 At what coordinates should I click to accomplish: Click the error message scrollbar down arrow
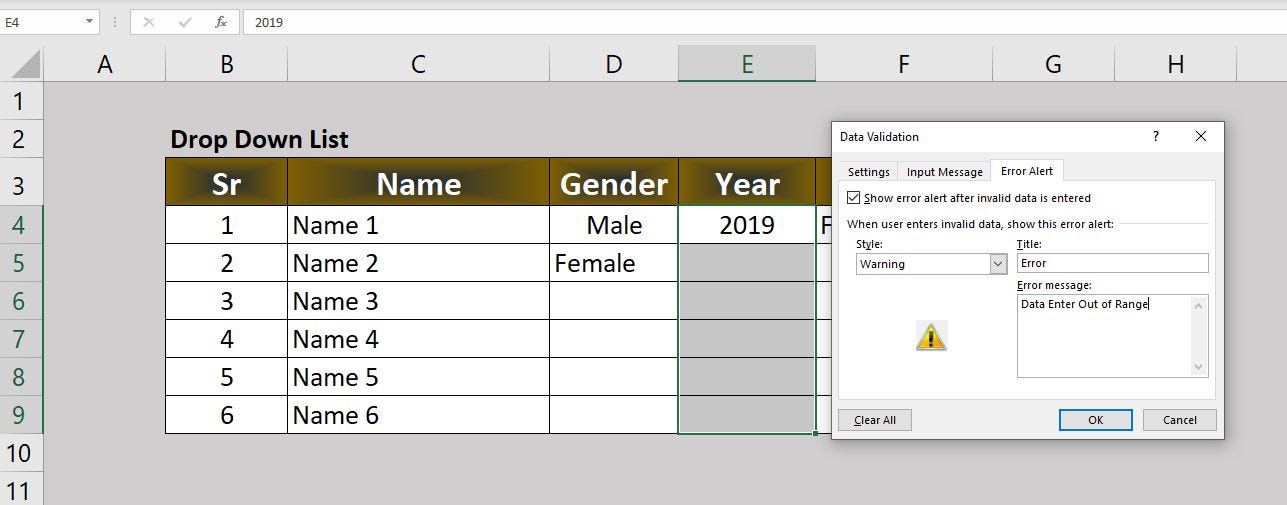coord(1199,368)
